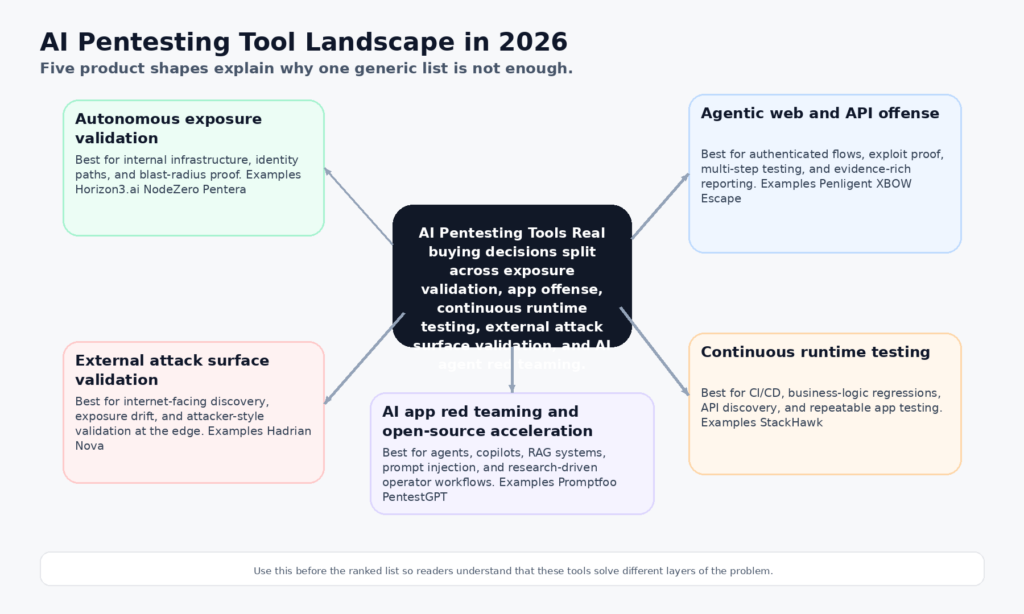
Task: Click the footer note about the ranked list
Action: [512, 570]
